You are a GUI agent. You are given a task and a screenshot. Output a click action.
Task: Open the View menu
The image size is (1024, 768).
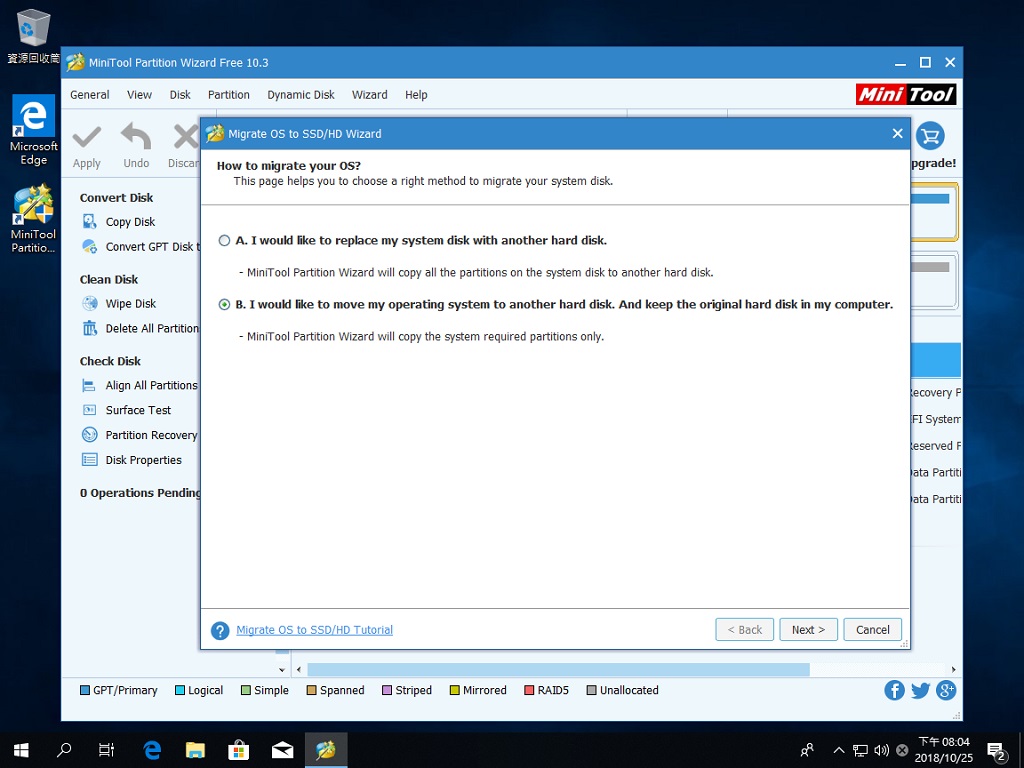pyautogui.click(x=139, y=95)
